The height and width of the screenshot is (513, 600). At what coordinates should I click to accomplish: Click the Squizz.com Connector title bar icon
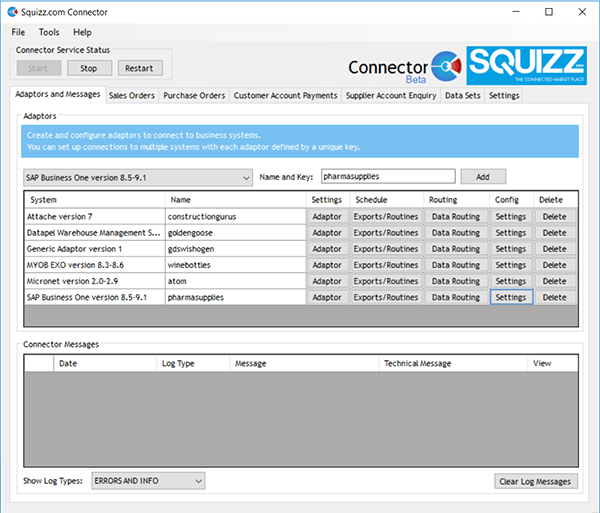[12, 12]
